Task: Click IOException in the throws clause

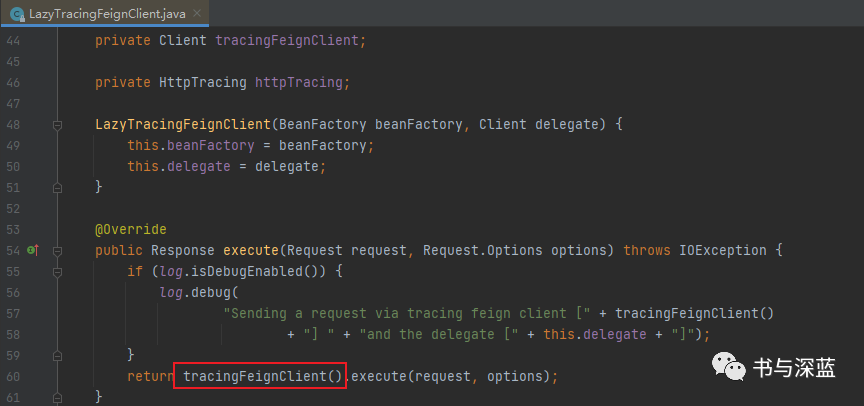Action: point(722,251)
